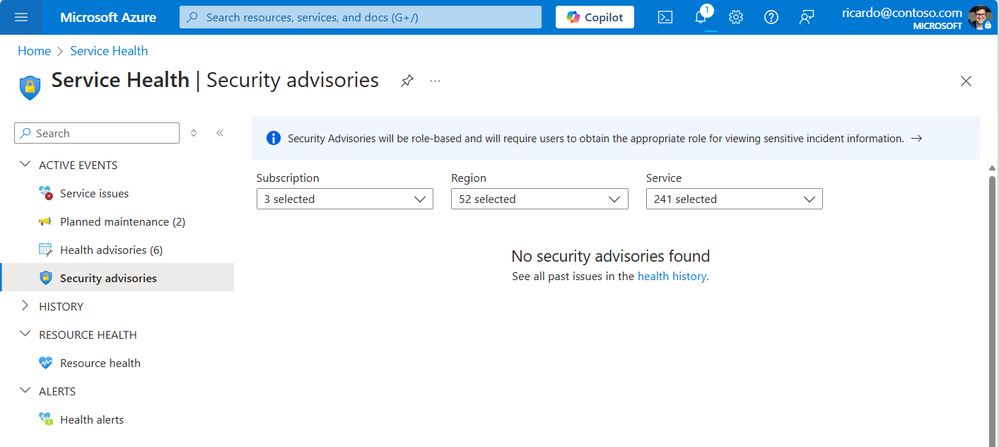Open the Azure portal hamburger menu

click(21, 17)
